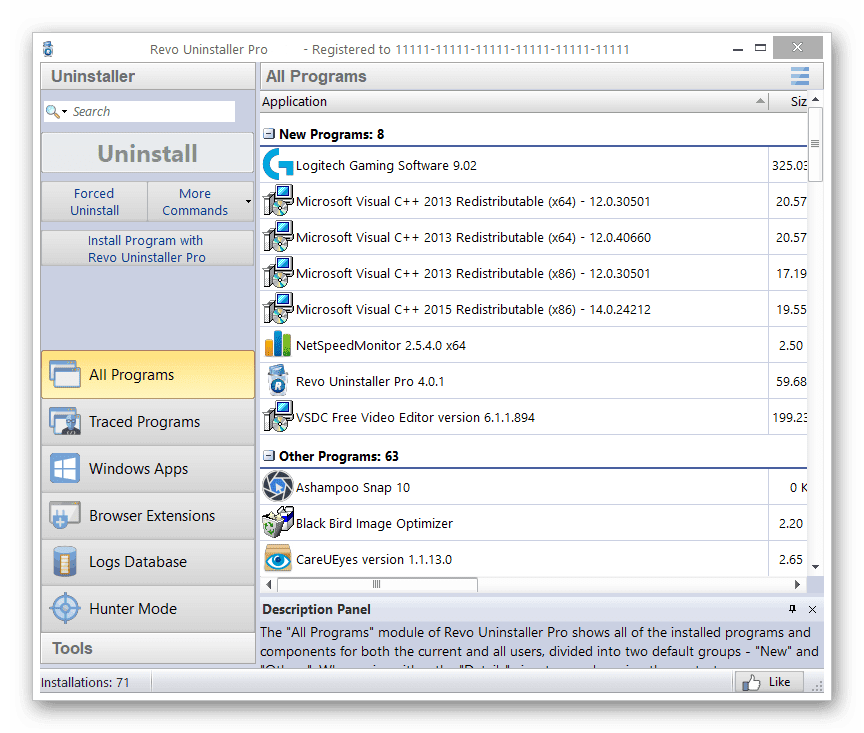Click the Black Bird Image Optimizer icon
Screen dimensions: 864x733
click(x=278, y=522)
